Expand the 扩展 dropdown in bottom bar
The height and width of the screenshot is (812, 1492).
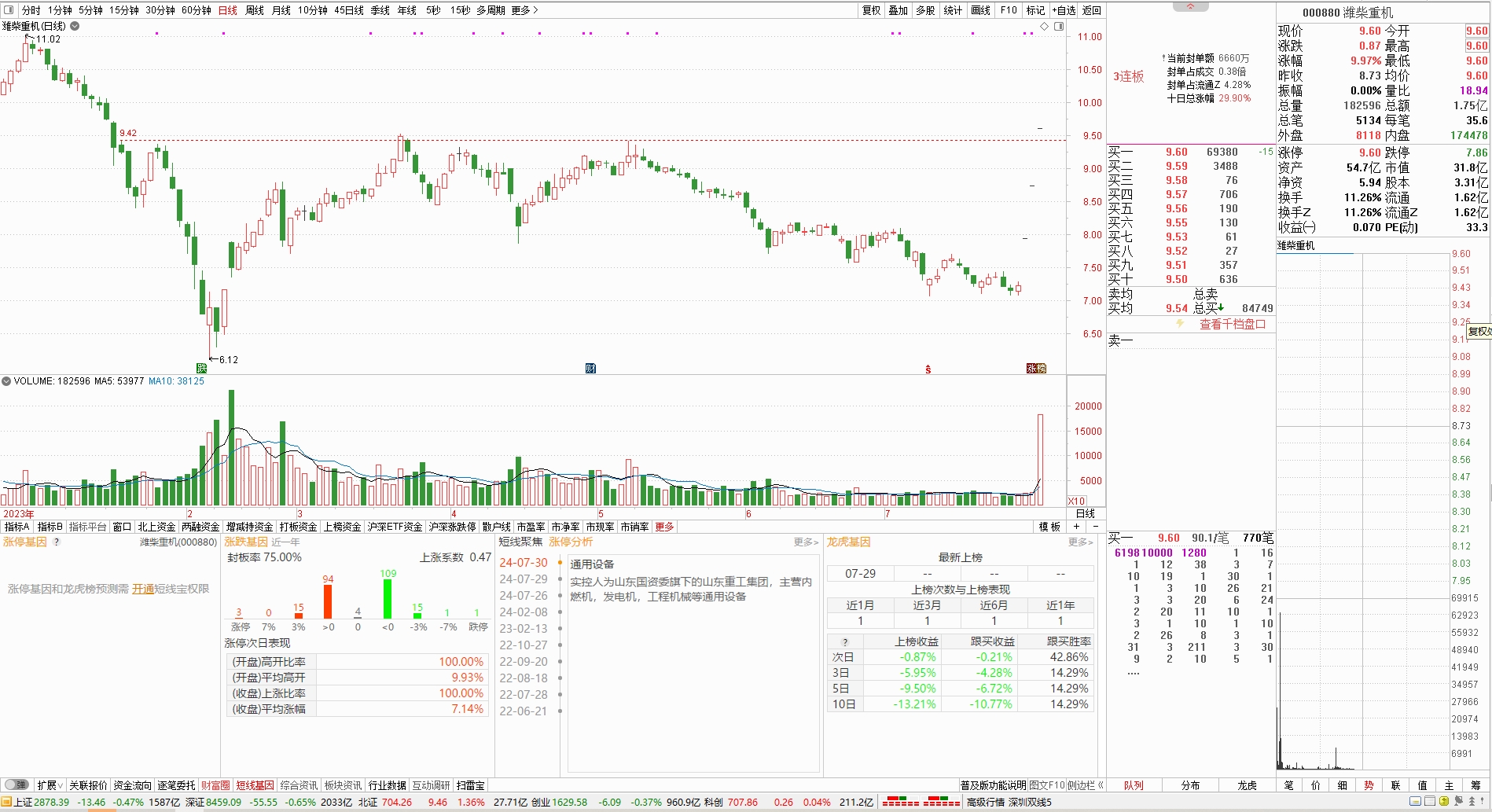pyautogui.click(x=50, y=784)
